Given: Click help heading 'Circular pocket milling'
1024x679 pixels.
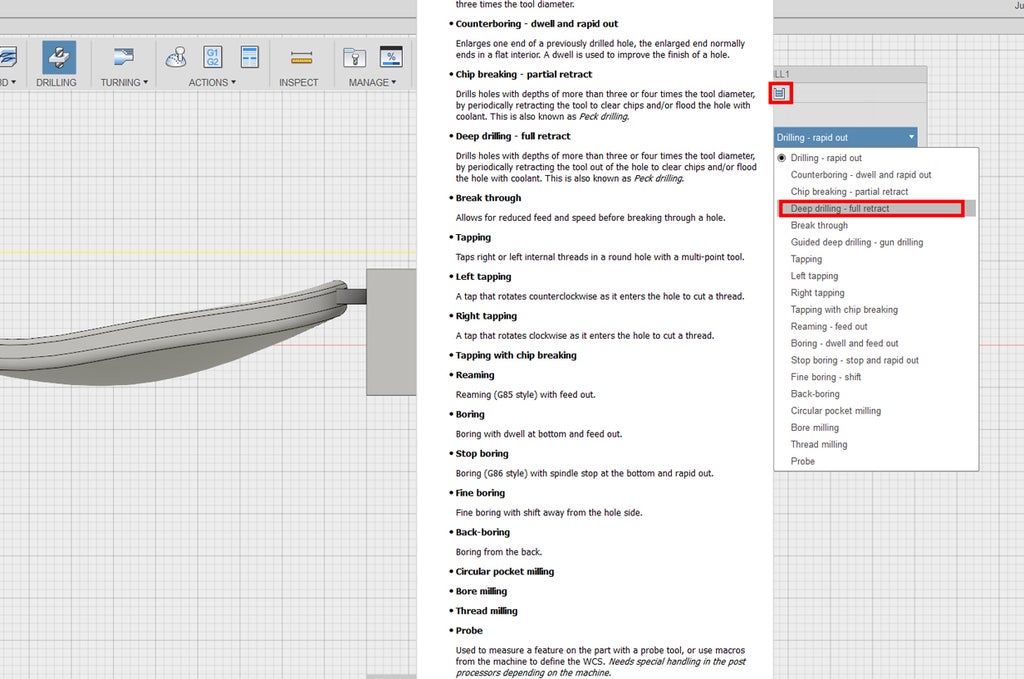Looking at the screenshot, I should click(505, 571).
